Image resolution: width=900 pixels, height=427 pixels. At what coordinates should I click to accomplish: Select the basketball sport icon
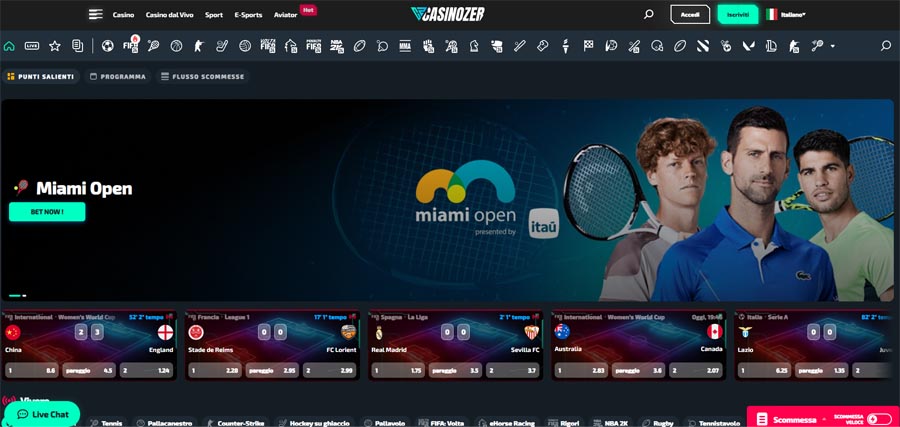click(176, 46)
